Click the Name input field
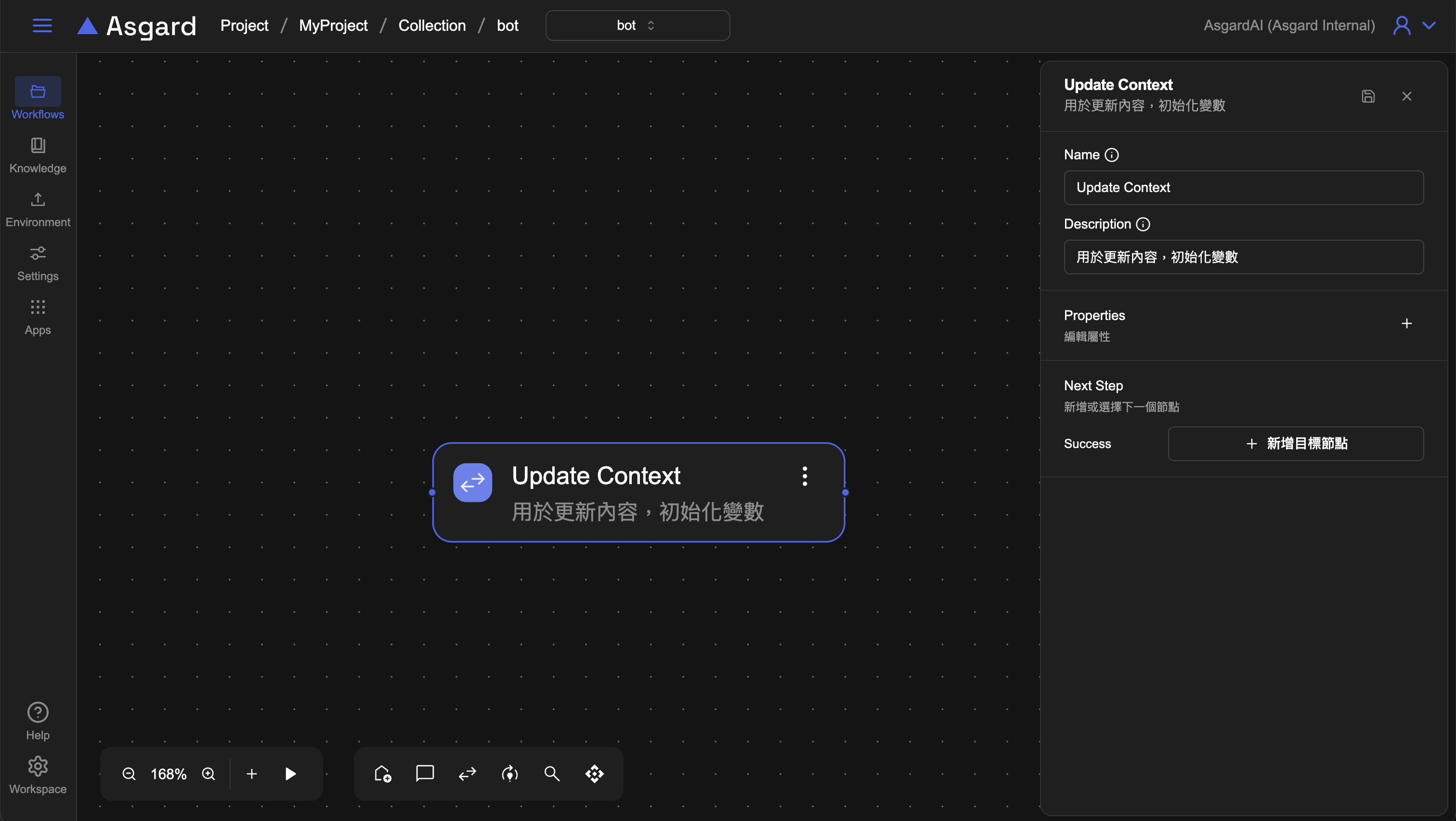 point(1244,188)
